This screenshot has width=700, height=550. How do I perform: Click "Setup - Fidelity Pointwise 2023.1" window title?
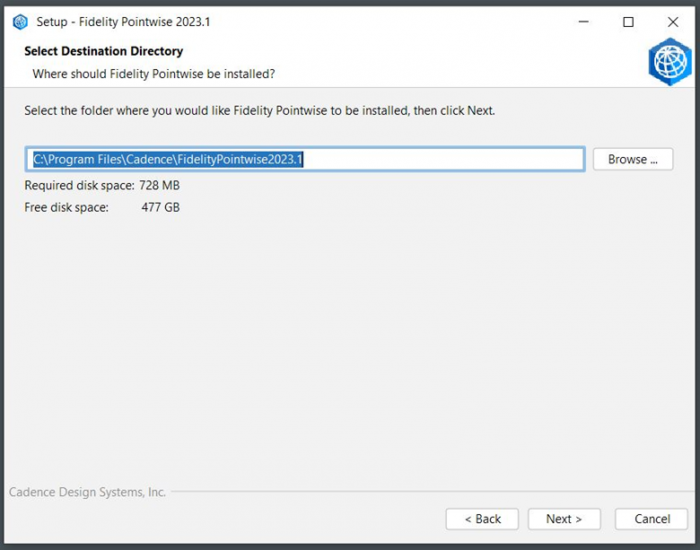123,22
